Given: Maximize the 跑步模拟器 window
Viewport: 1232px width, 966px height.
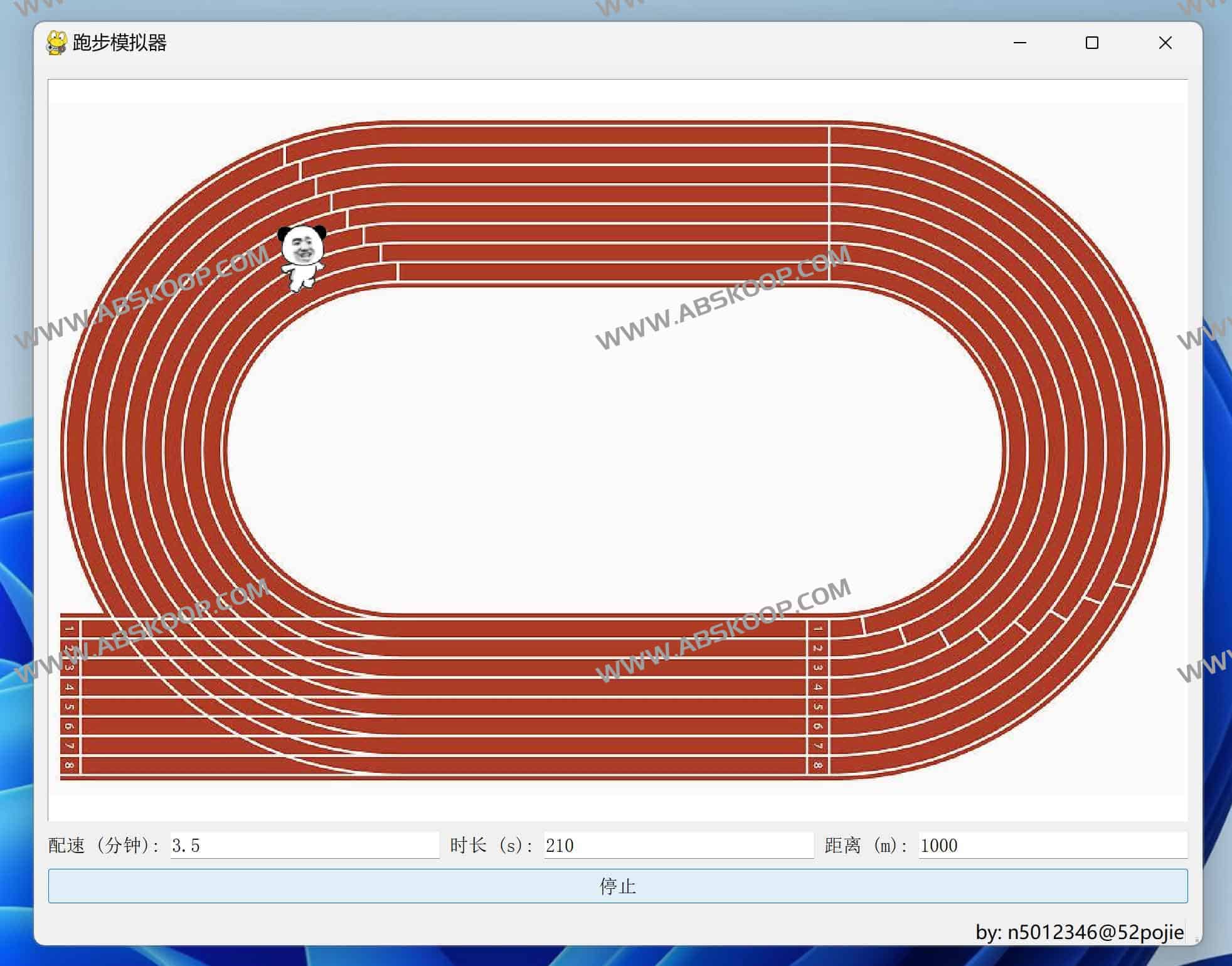Looking at the screenshot, I should 1092,43.
